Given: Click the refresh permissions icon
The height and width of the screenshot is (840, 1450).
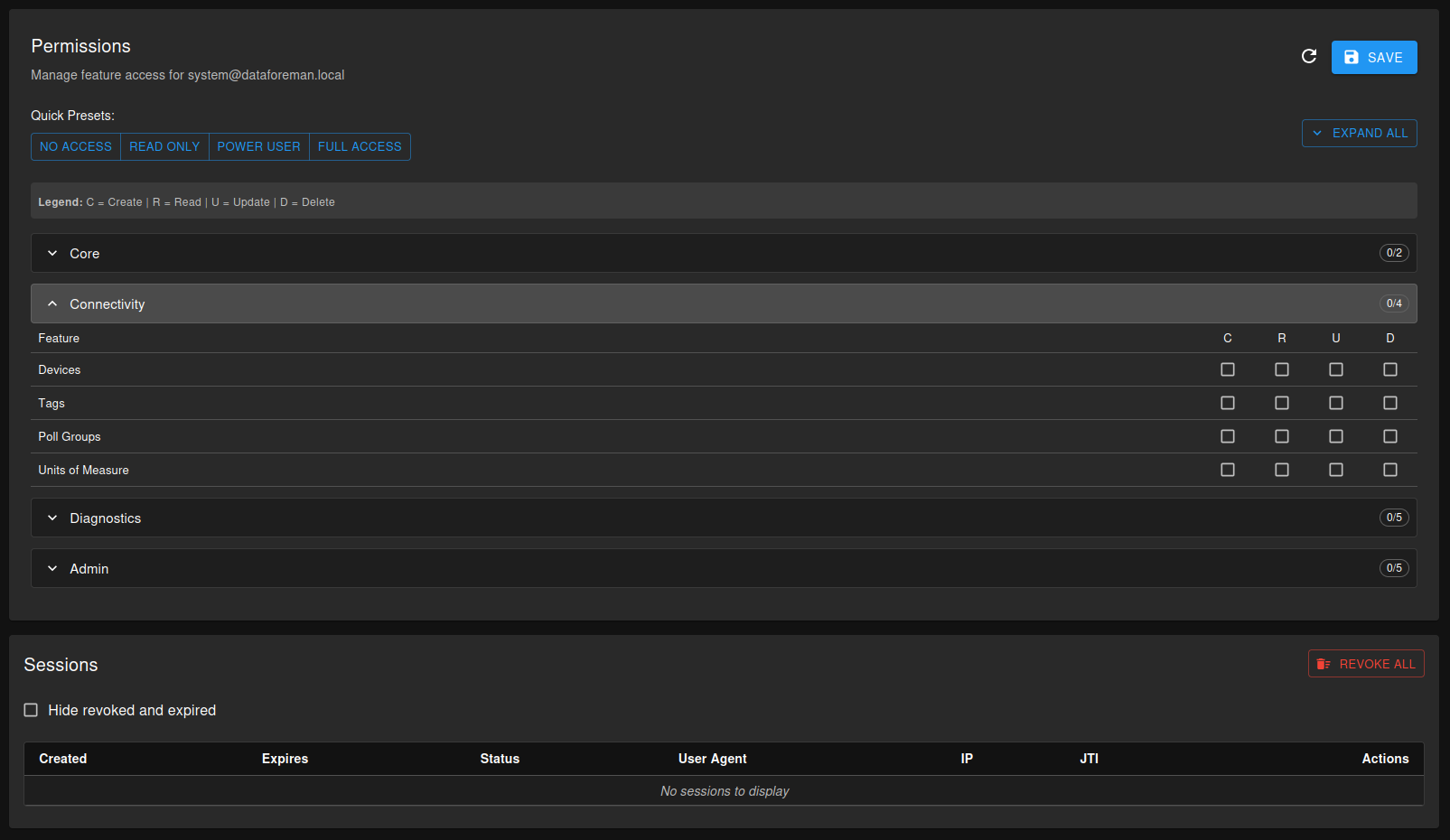Looking at the screenshot, I should (x=1309, y=56).
